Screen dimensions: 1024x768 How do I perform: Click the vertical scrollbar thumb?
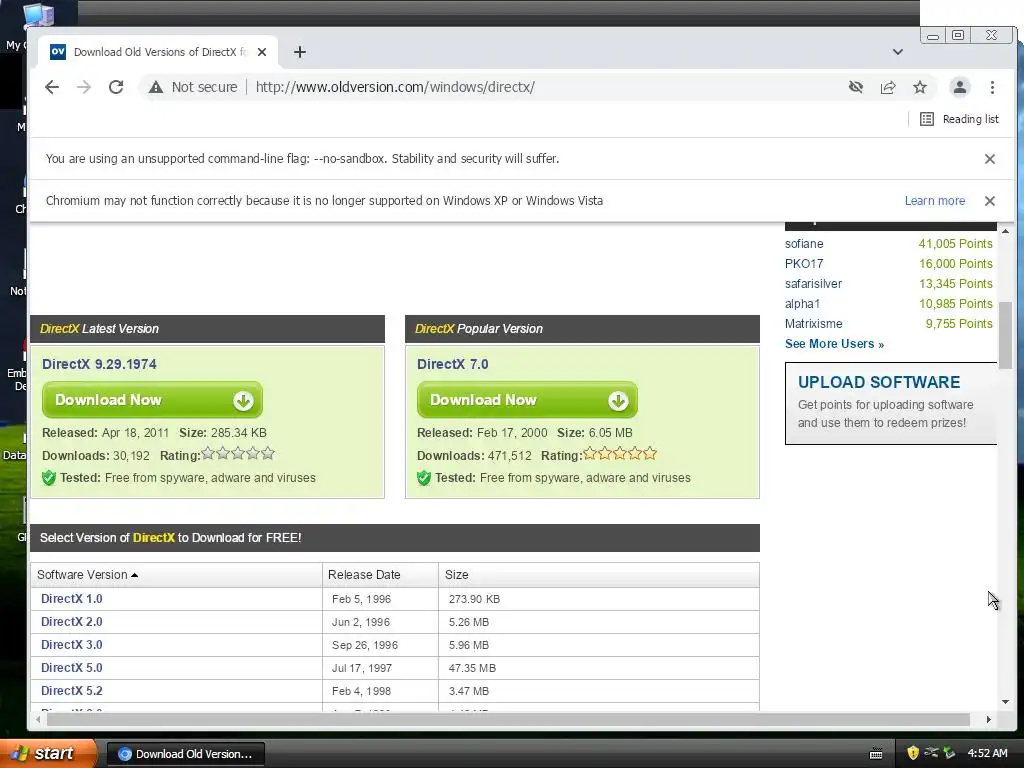point(1005,336)
